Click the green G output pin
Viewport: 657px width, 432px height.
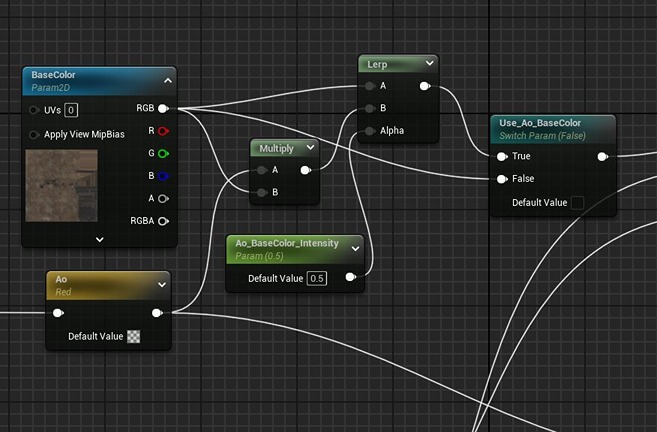pos(163,154)
